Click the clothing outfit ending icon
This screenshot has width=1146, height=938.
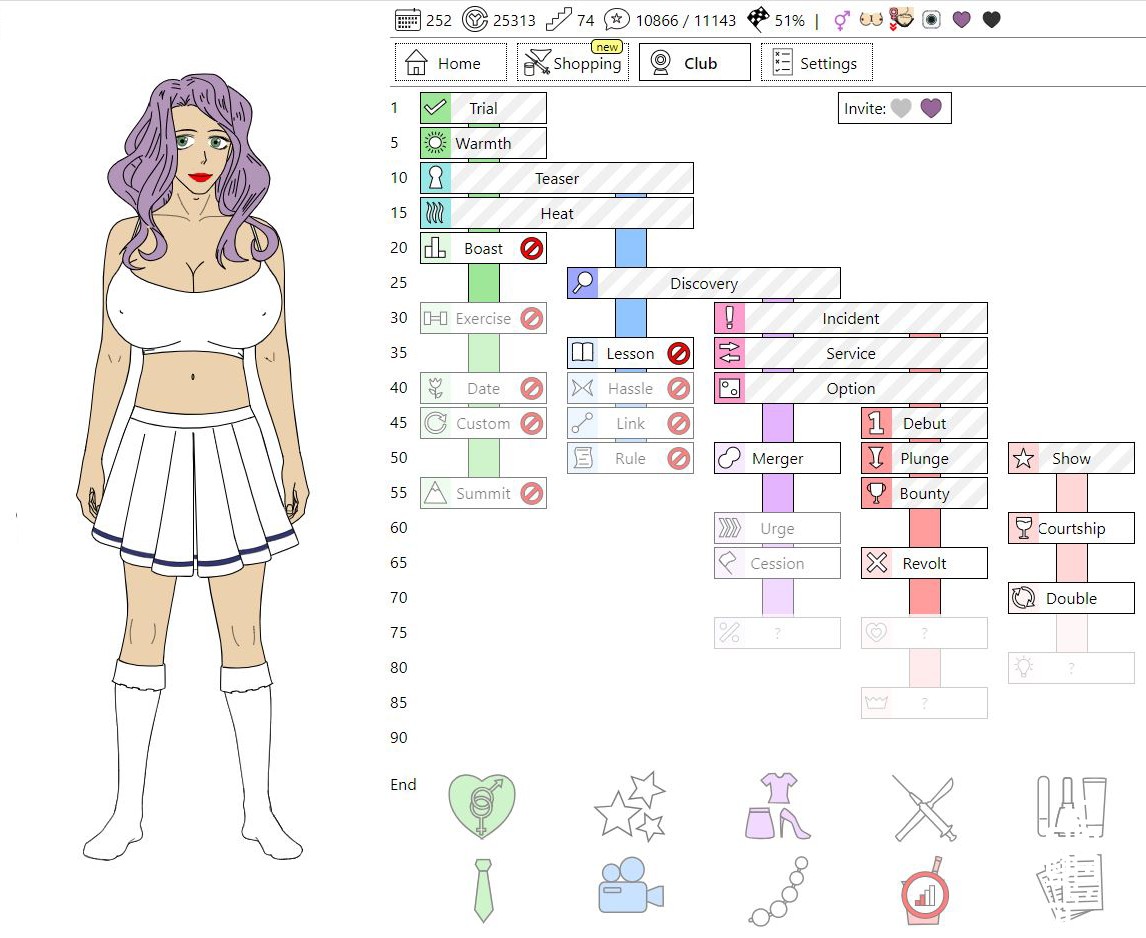click(x=777, y=806)
